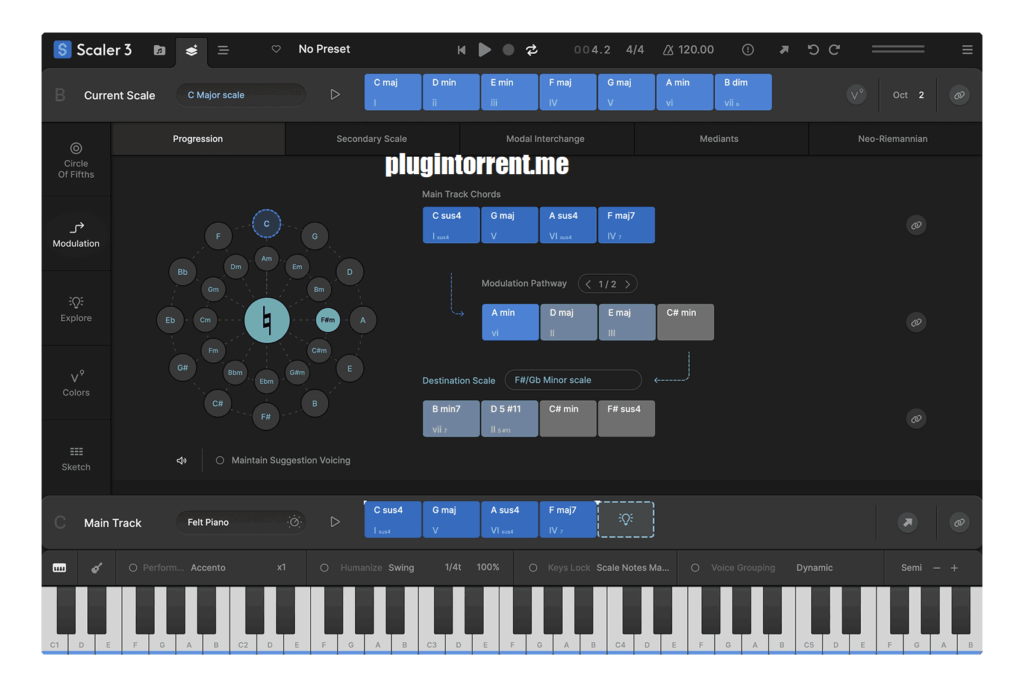Image resolution: width=1024 pixels, height=675 pixels.
Task: Favorite the current preset with heart icon
Action: pyautogui.click(x=276, y=49)
